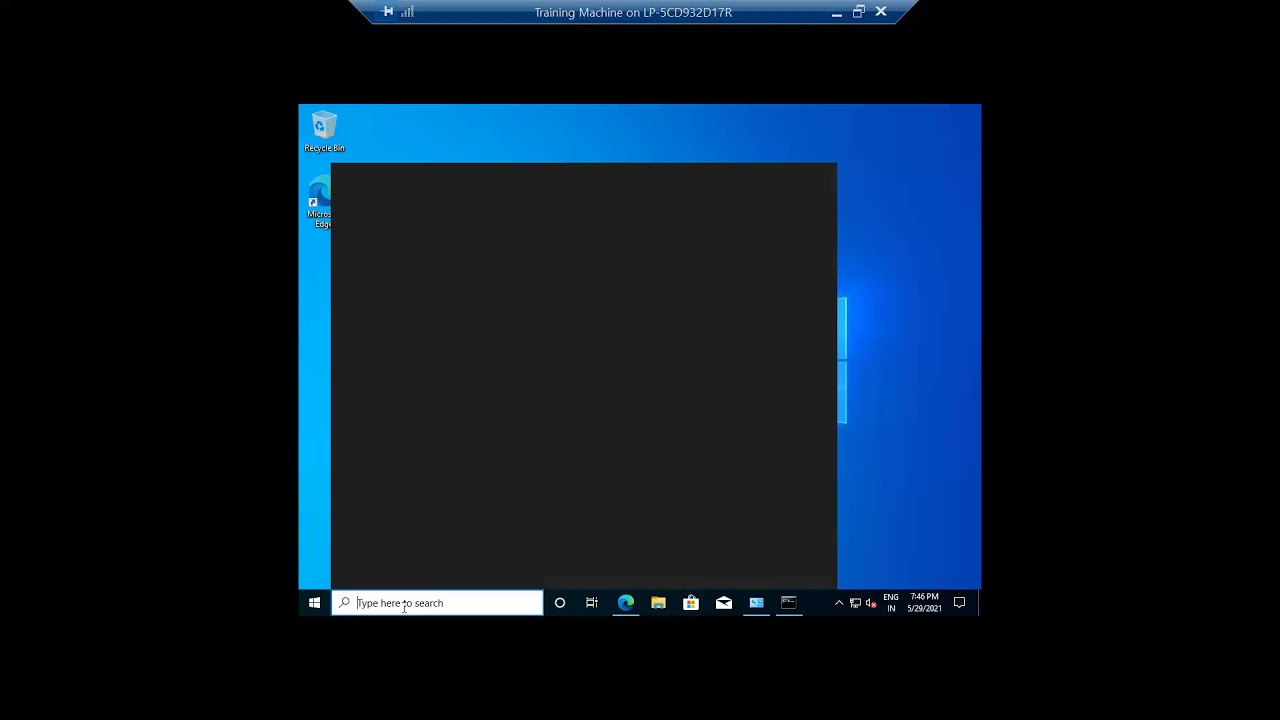Open the Action Center notifications

[959, 603]
